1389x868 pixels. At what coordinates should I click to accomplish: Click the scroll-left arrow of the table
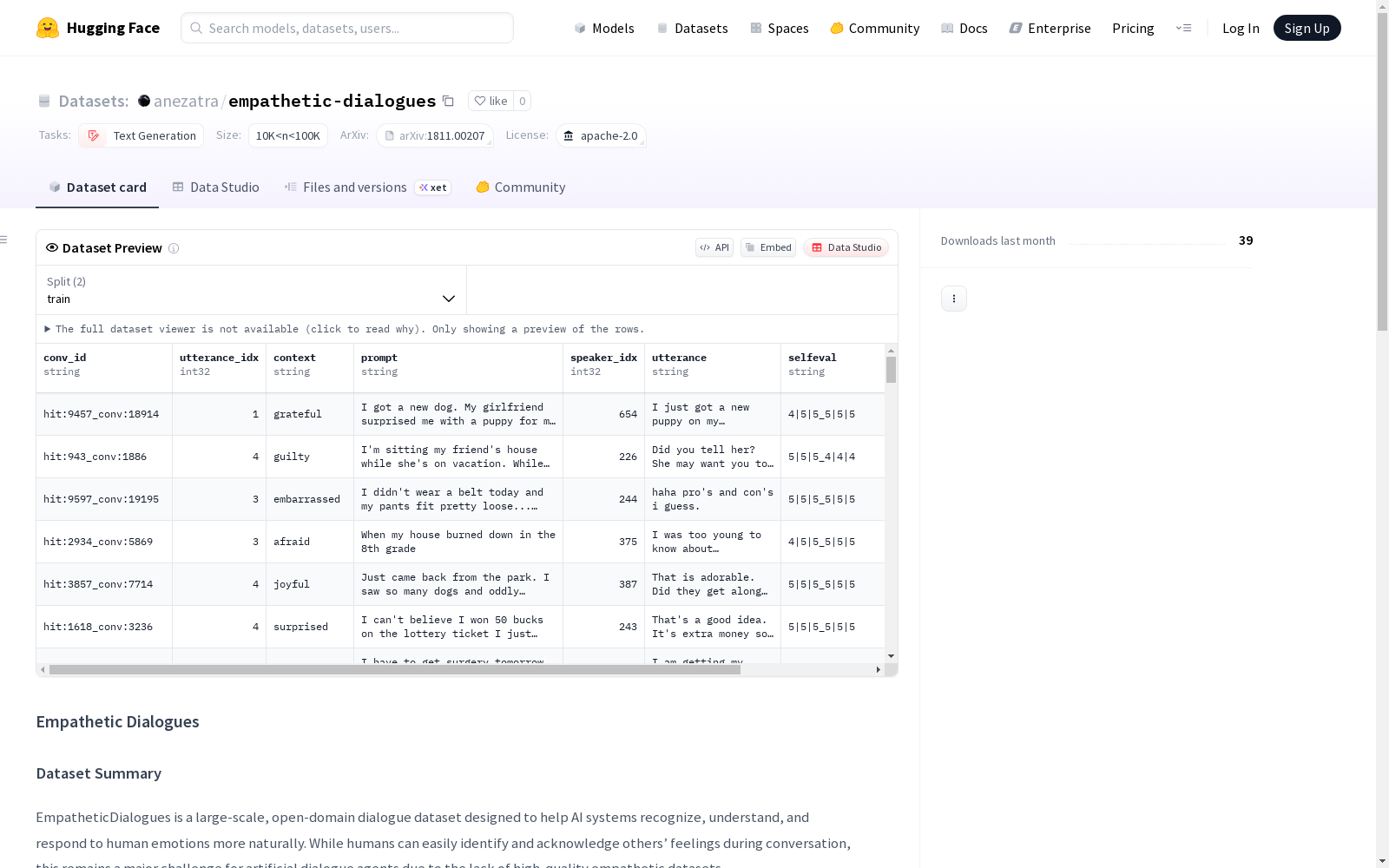click(43, 670)
